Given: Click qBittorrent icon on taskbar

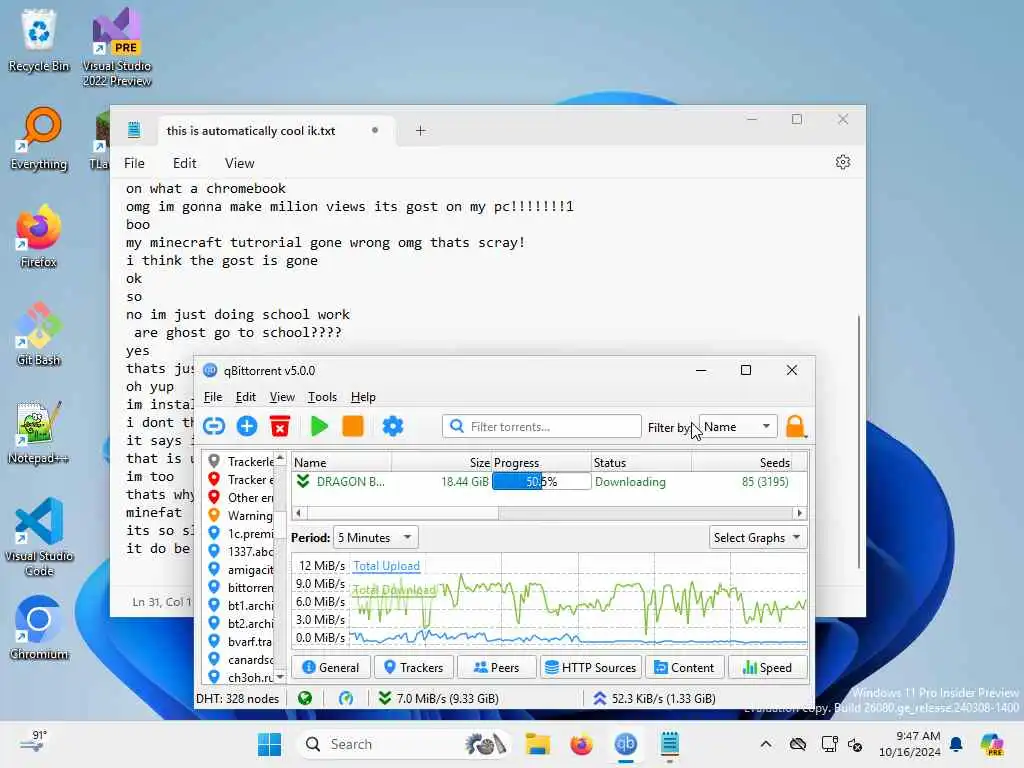Looking at the screenshot, I should pyautogui.click(x=625, y=744).
